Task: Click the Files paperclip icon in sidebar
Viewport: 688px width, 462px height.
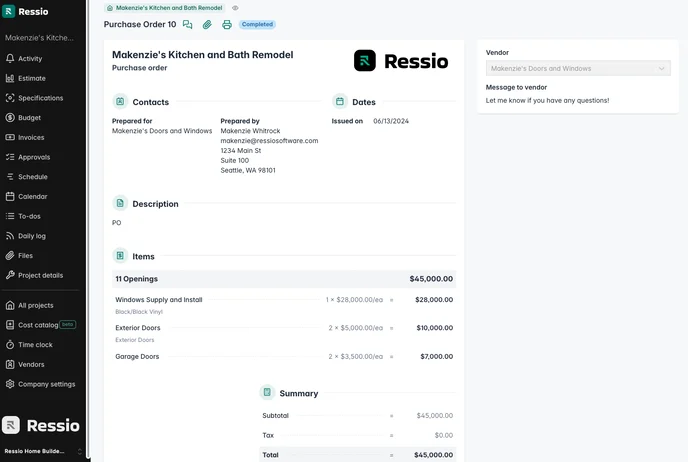Action: (x=10, y=256)
